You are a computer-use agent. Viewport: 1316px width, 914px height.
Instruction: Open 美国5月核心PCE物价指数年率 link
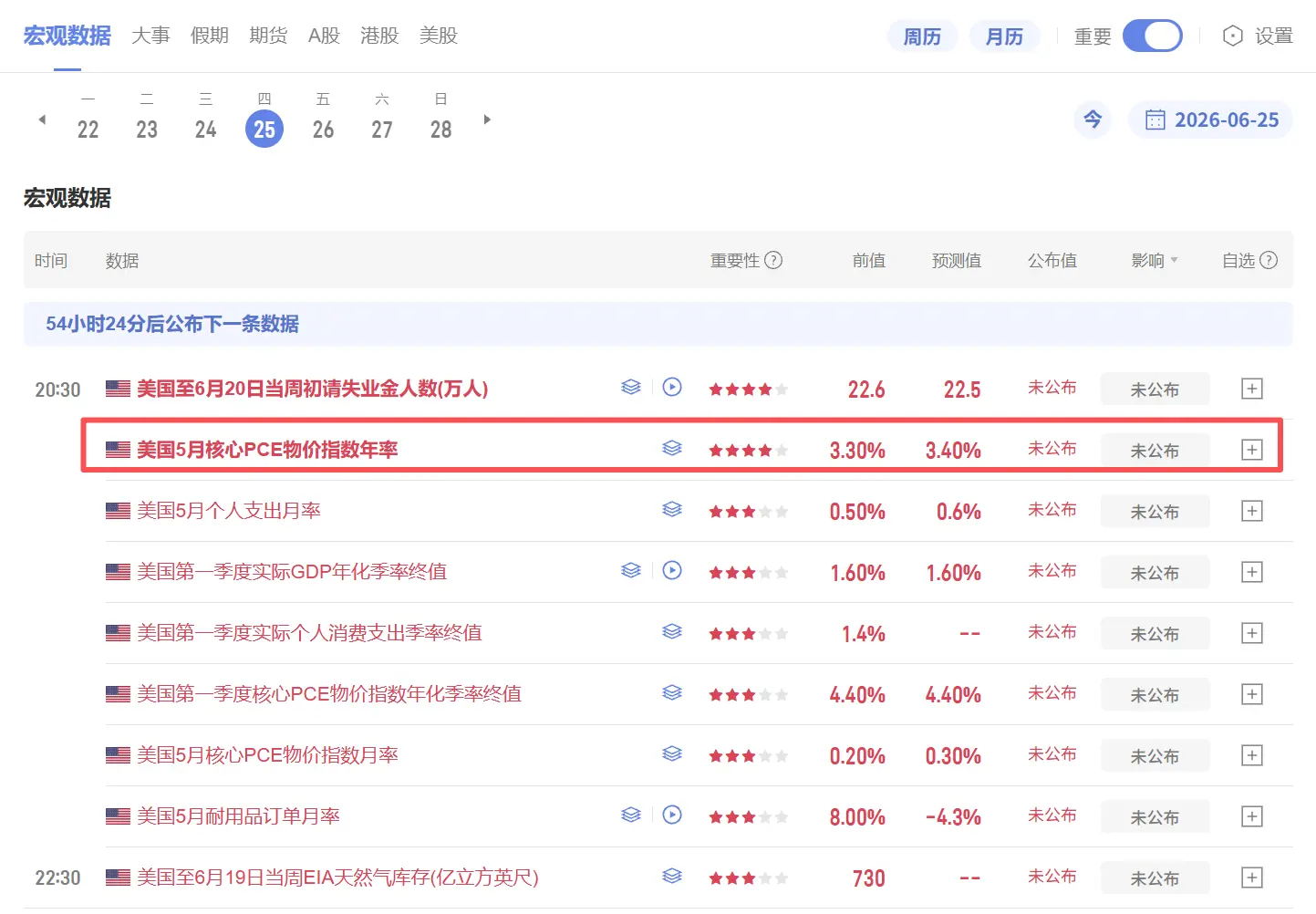coord(267,450)
